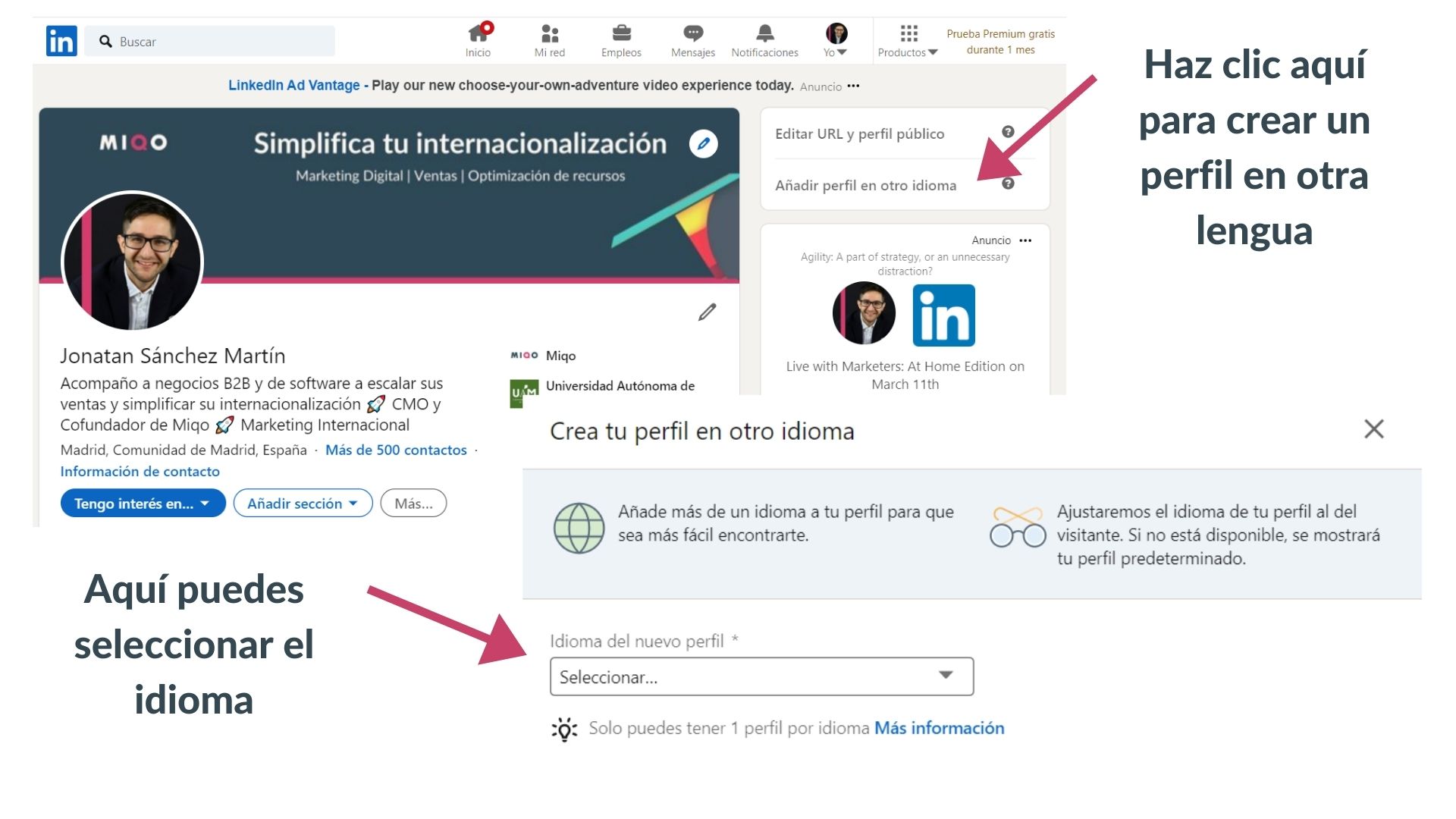Check Notificaciones with the bell icon
Image resolution: width=1456 pixels, height=819 pixels.
click(x=764, y=33)
